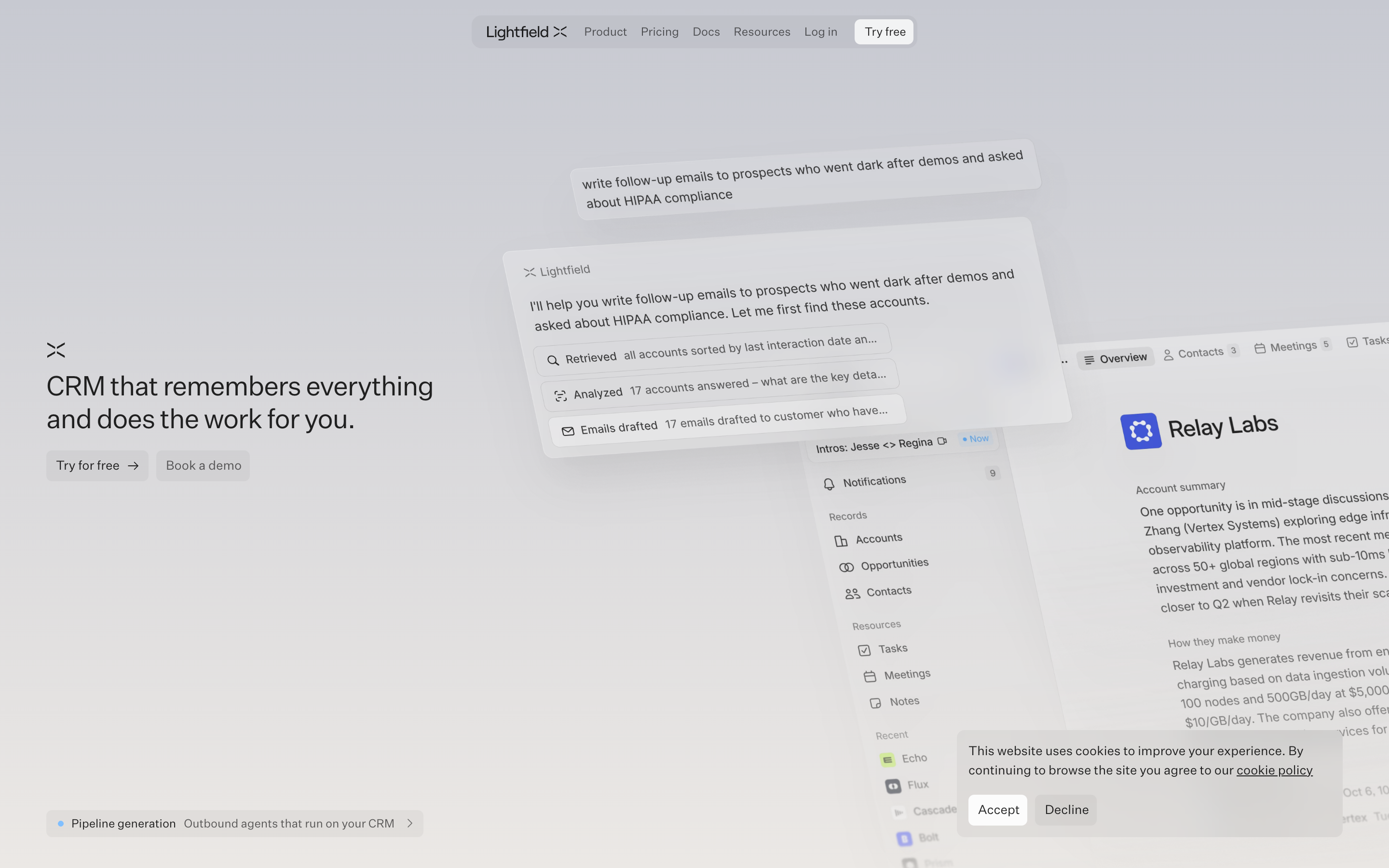
Task: Switch to the Meetings tab in account view
Action: (x=1293, y=346)
